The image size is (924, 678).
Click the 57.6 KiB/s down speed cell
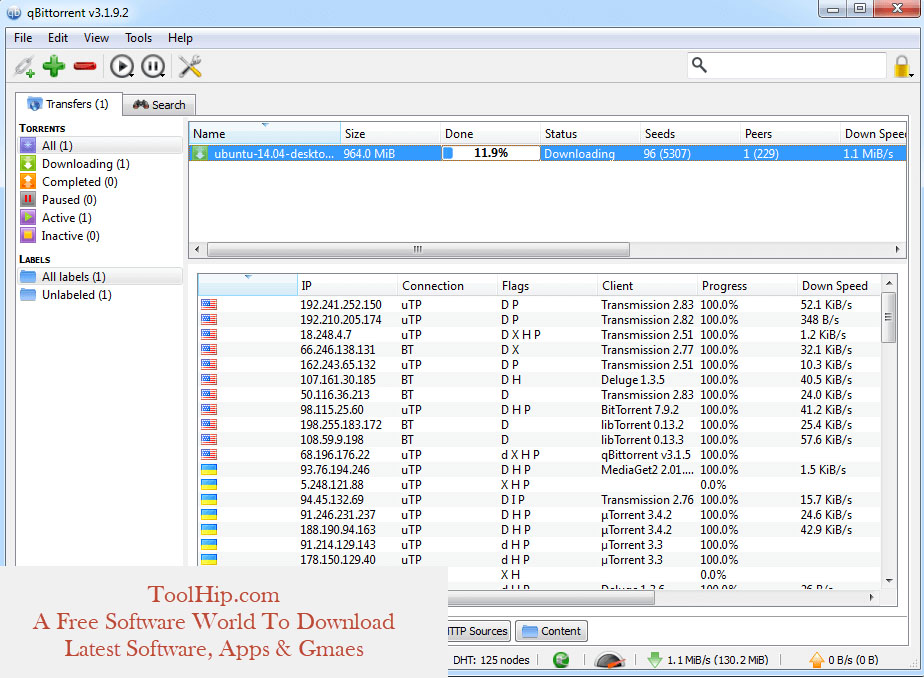(826, 440)
